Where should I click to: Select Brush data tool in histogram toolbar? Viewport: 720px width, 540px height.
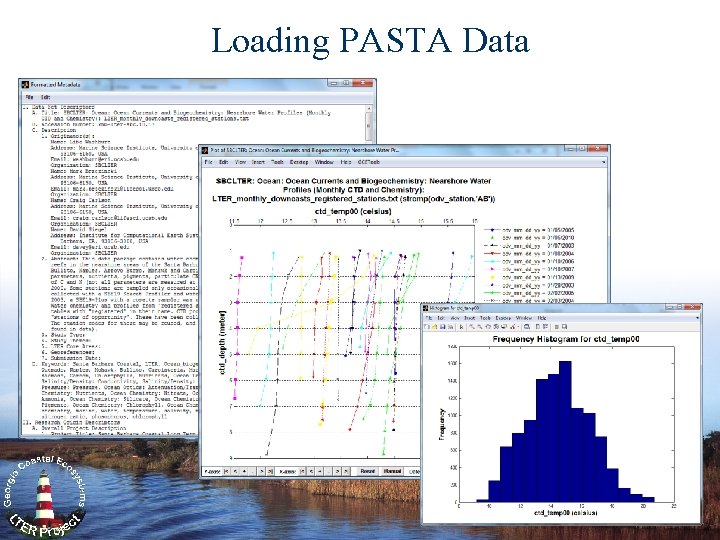coord(512,327)
